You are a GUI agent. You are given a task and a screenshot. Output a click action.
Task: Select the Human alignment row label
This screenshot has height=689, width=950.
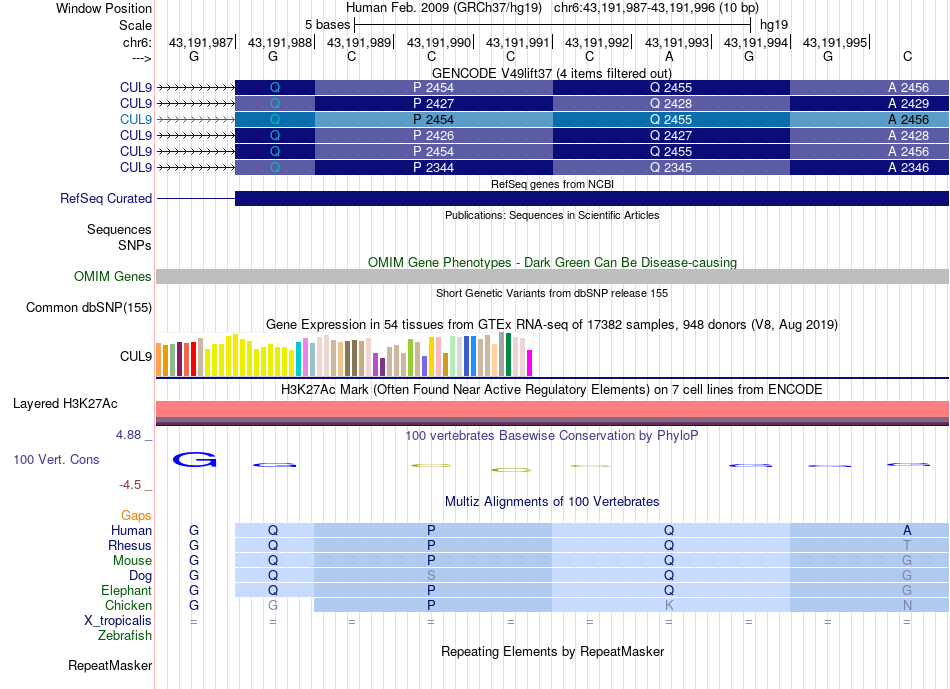[x=131, y=530]
